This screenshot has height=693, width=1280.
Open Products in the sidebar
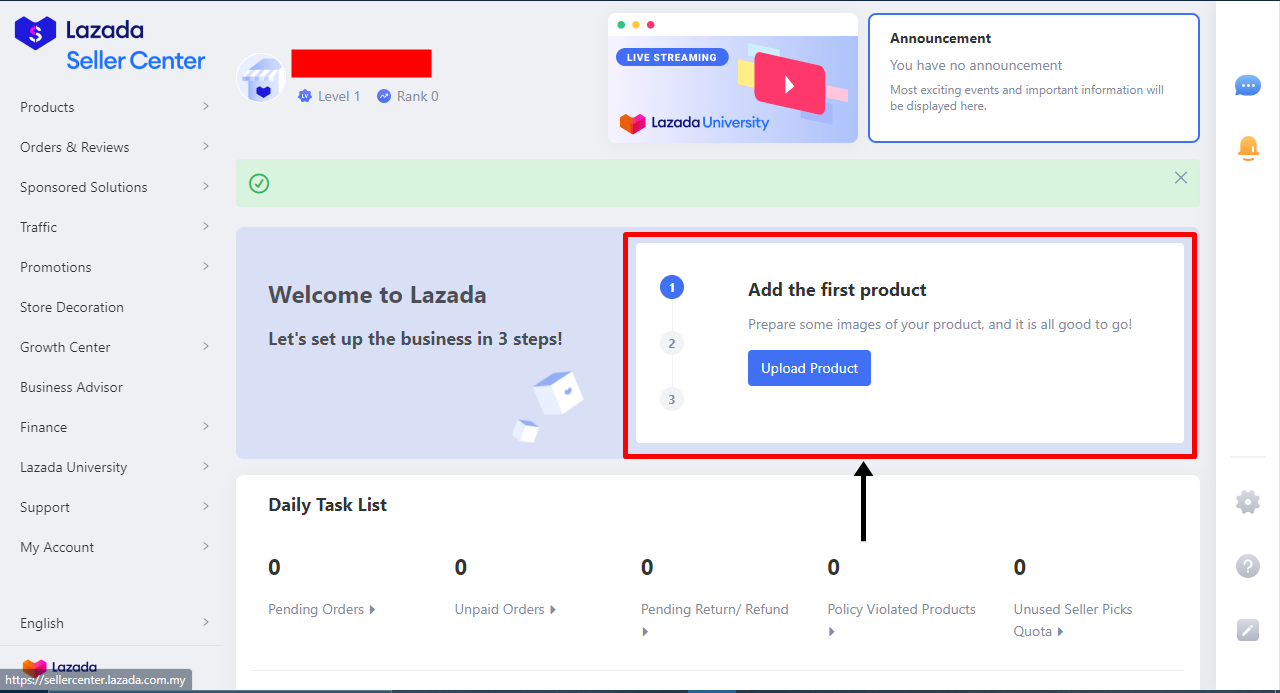coord(47,107)
